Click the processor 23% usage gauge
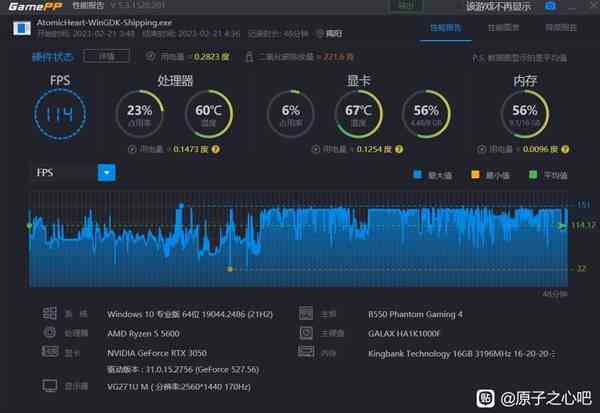The height and width of the screenshot is (413, 600). [x=140, y=114]
